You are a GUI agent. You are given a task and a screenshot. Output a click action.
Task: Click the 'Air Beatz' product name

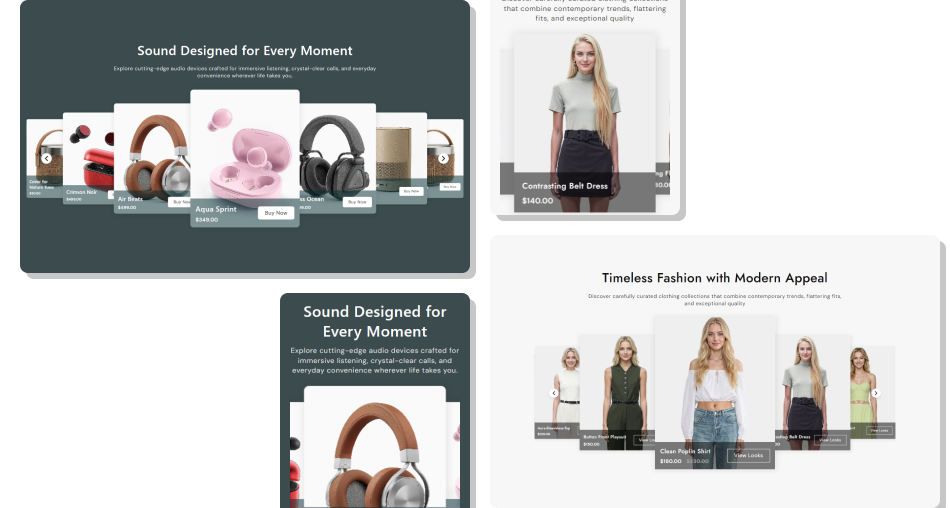click(130, 199)
